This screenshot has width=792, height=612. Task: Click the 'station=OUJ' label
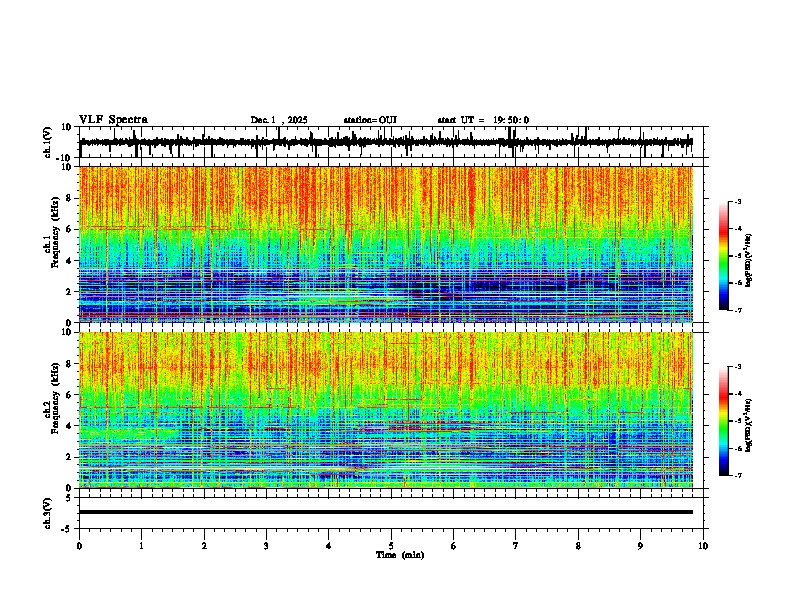[x=370, y=120]
